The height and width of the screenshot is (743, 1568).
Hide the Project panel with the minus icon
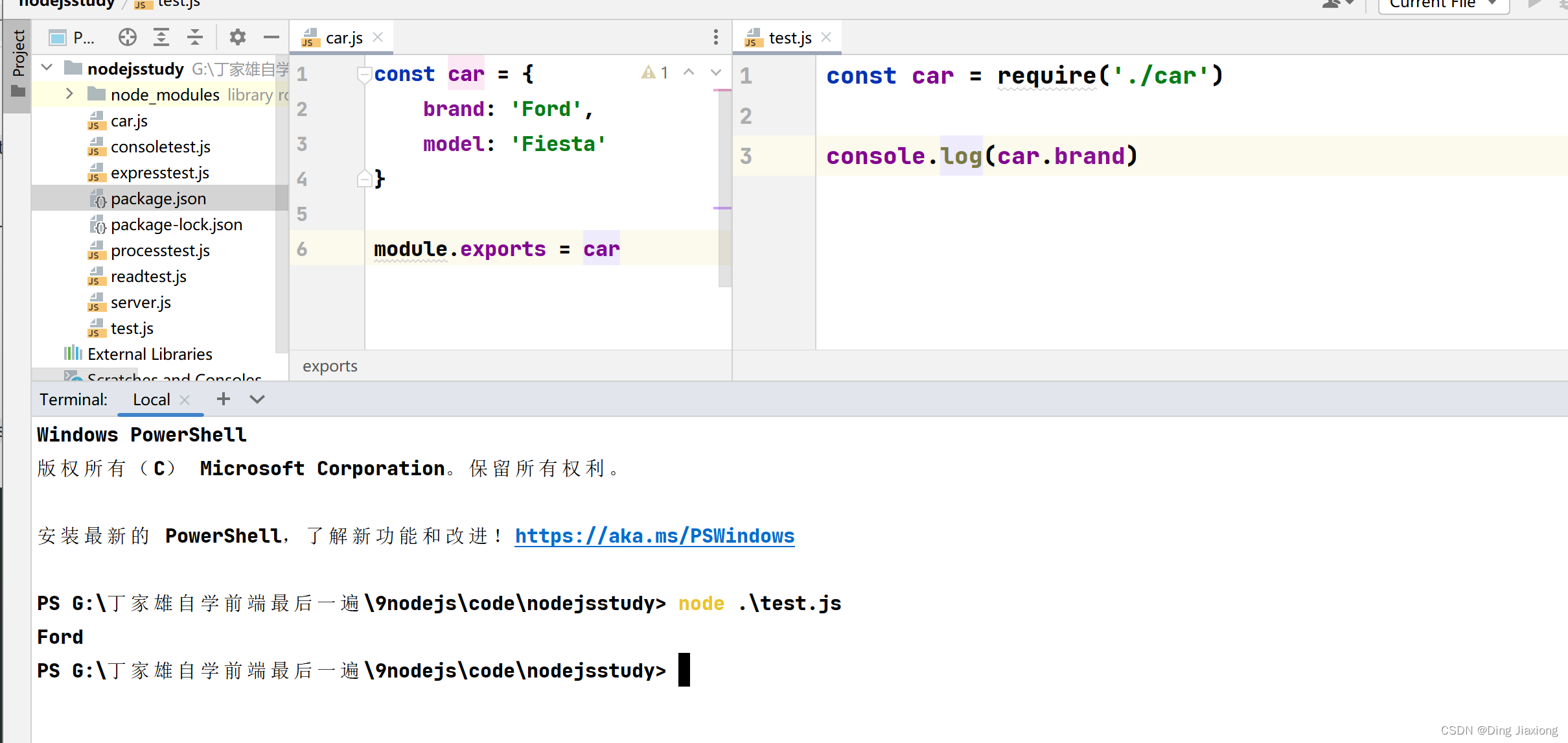271,38
